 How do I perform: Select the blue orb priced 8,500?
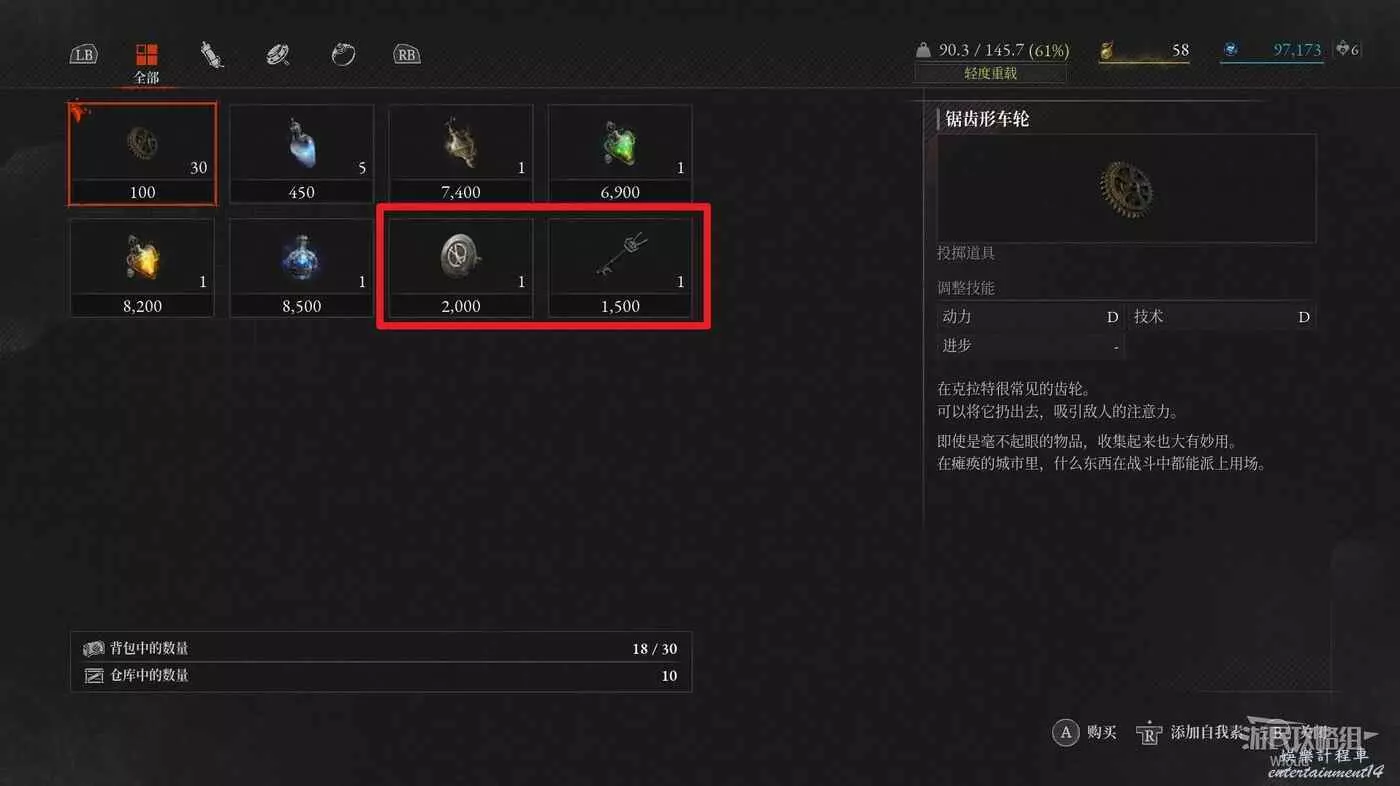coord(302,268)
